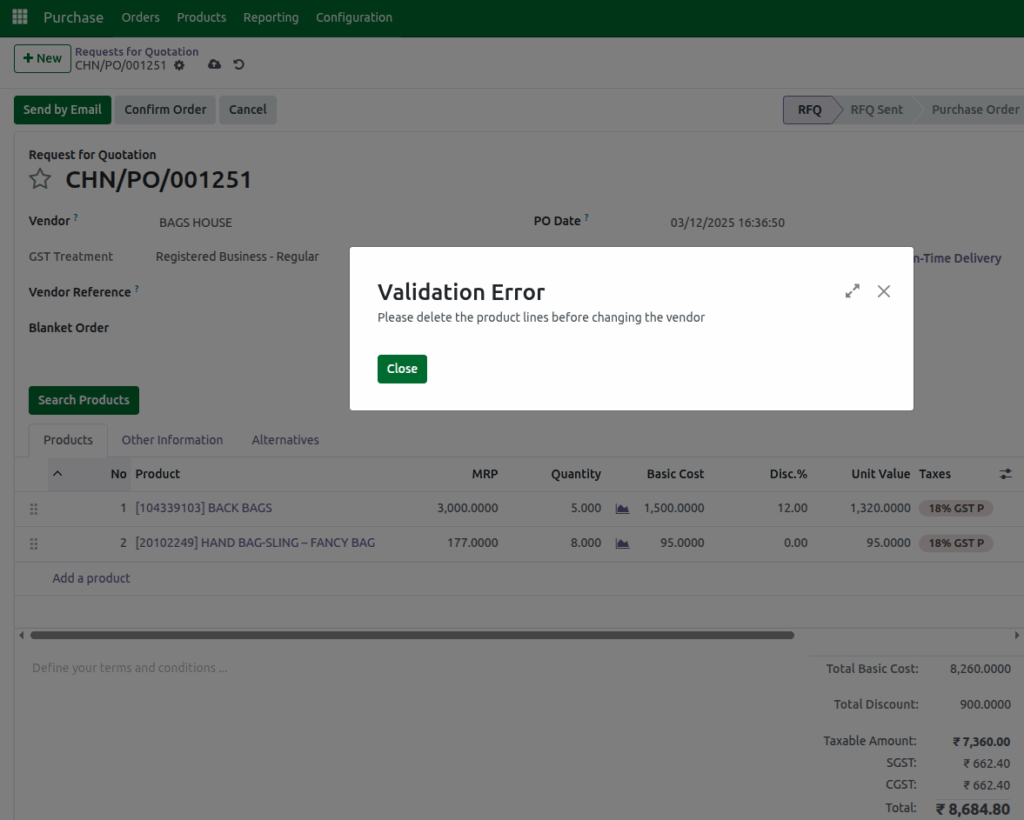Select the Add a product link
Viewport: 1024px width, 820px height.
pyautogui.click(x=91, y=578)
